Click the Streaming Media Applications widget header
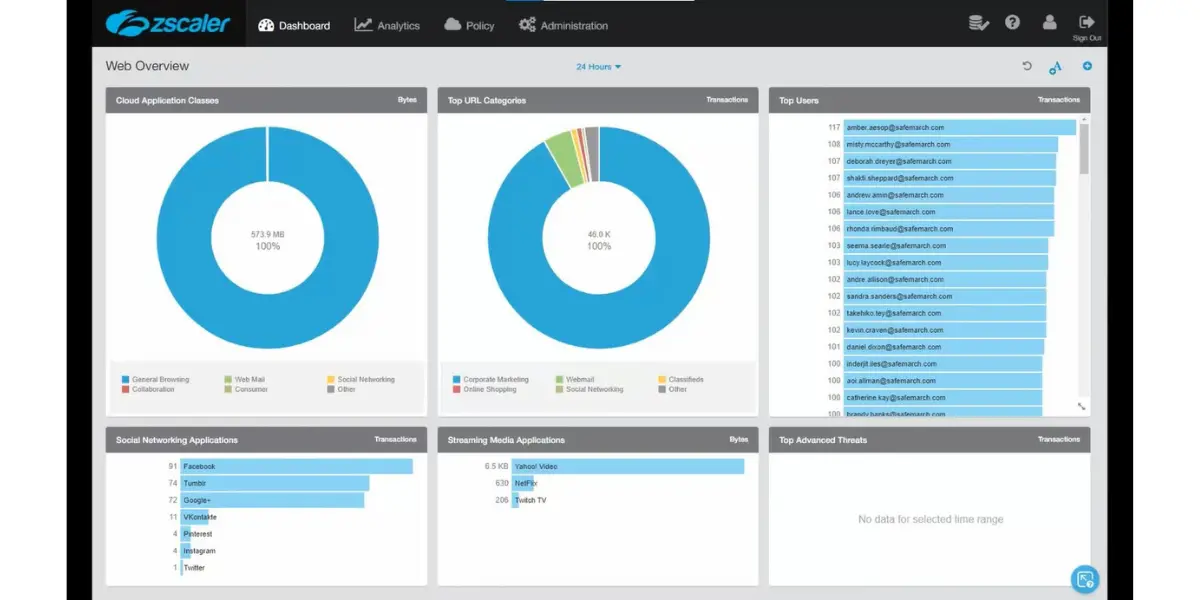1200x600 pixels. click(x=597, y=440)
